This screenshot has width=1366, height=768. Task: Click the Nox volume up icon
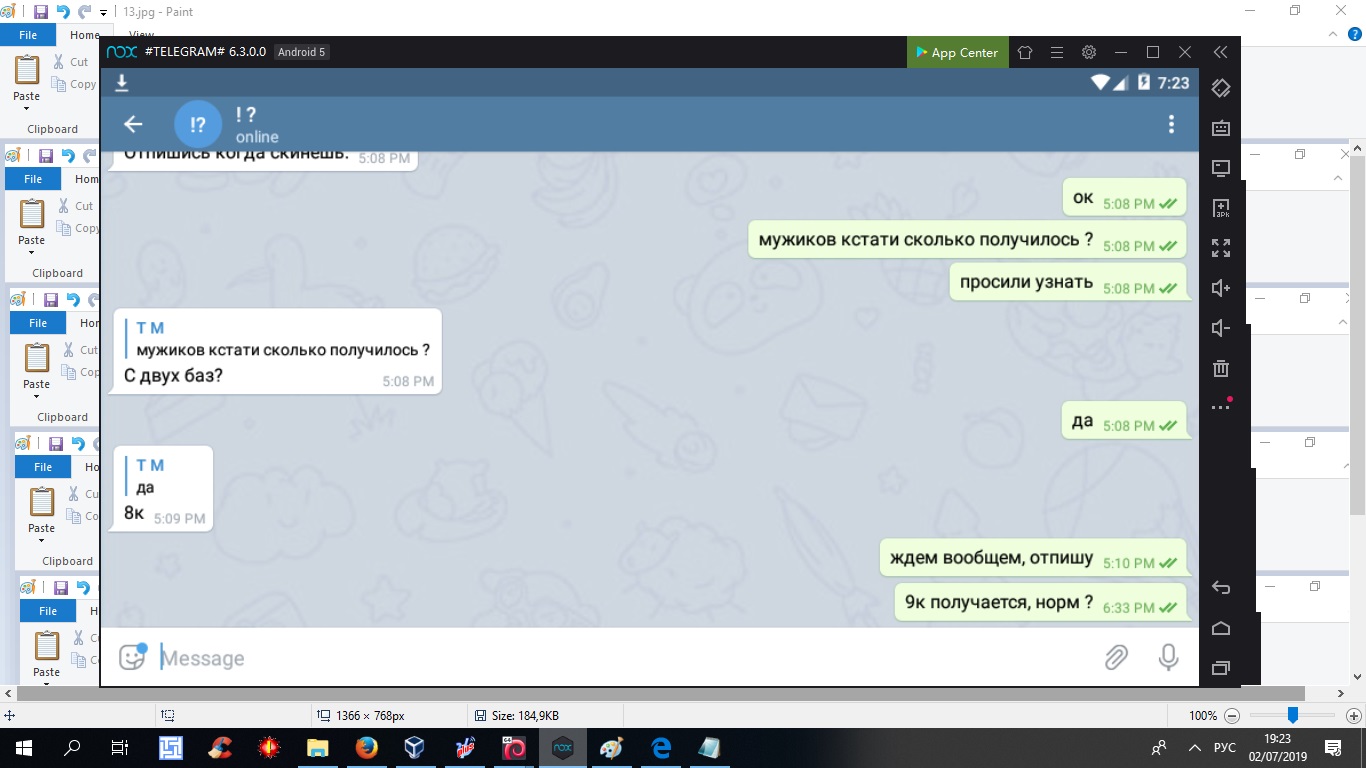pos(1220,288)
